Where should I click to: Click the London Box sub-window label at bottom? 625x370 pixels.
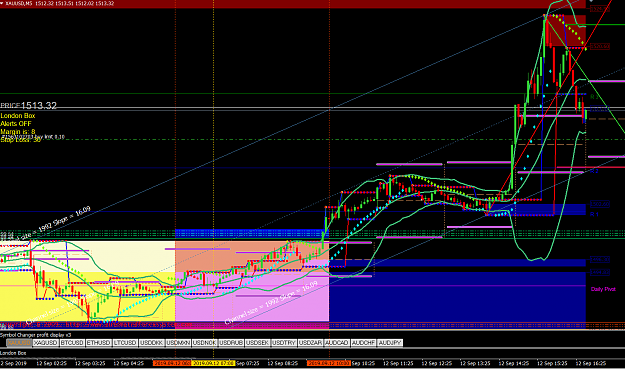click(13, 353)
